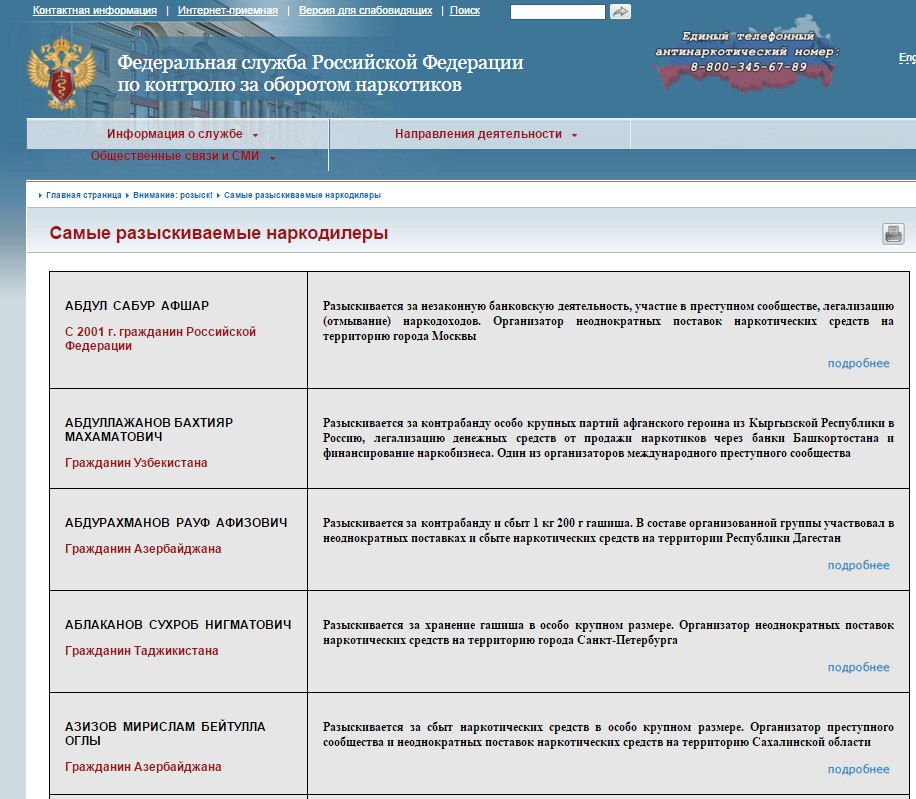Click the description mentioning Республики Дагестан
This screenshot has width=916, height=799.
click(608, 530)
